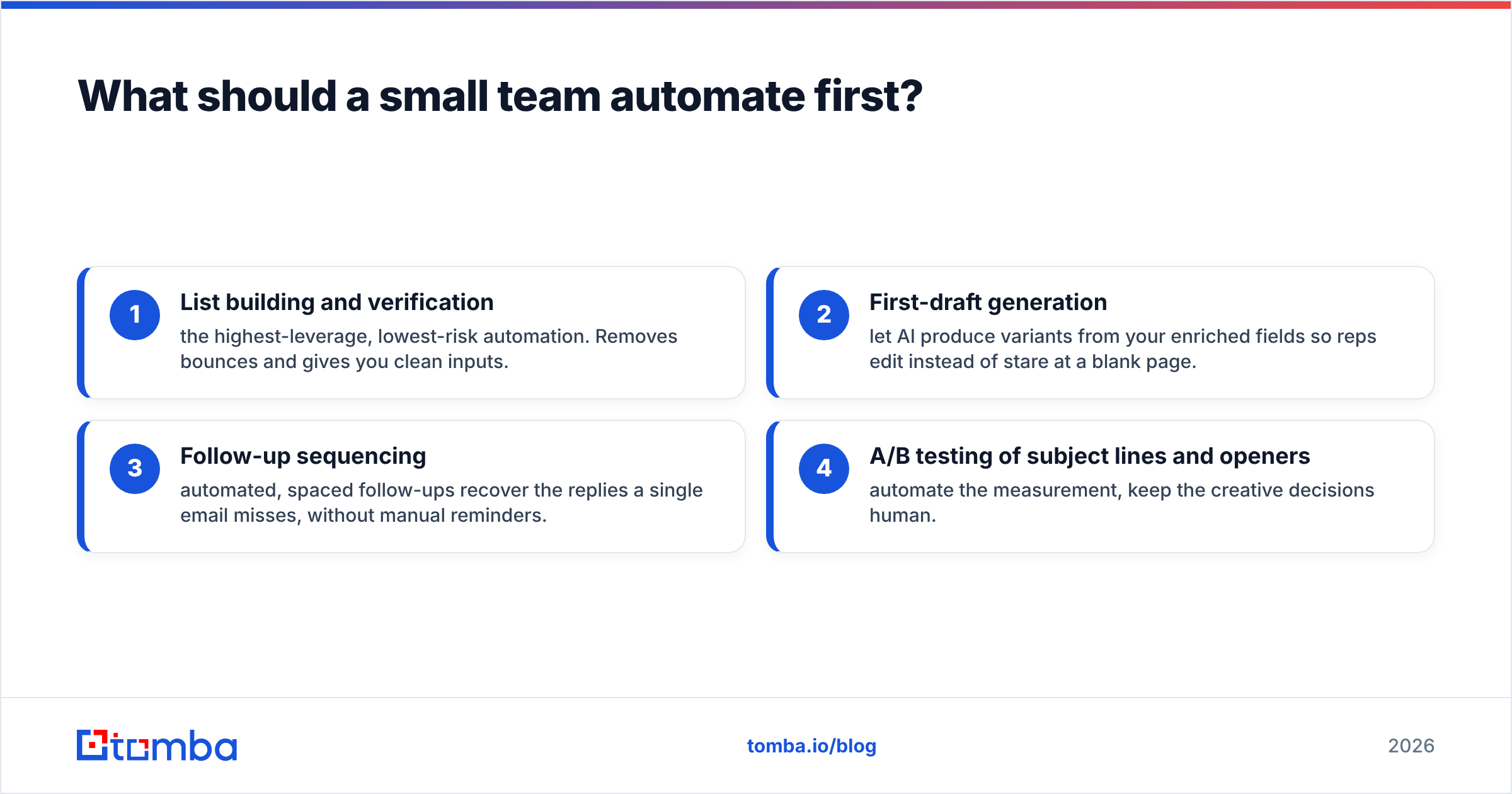
Task: Click the number 4 circle badge
Action: [824, 469]
